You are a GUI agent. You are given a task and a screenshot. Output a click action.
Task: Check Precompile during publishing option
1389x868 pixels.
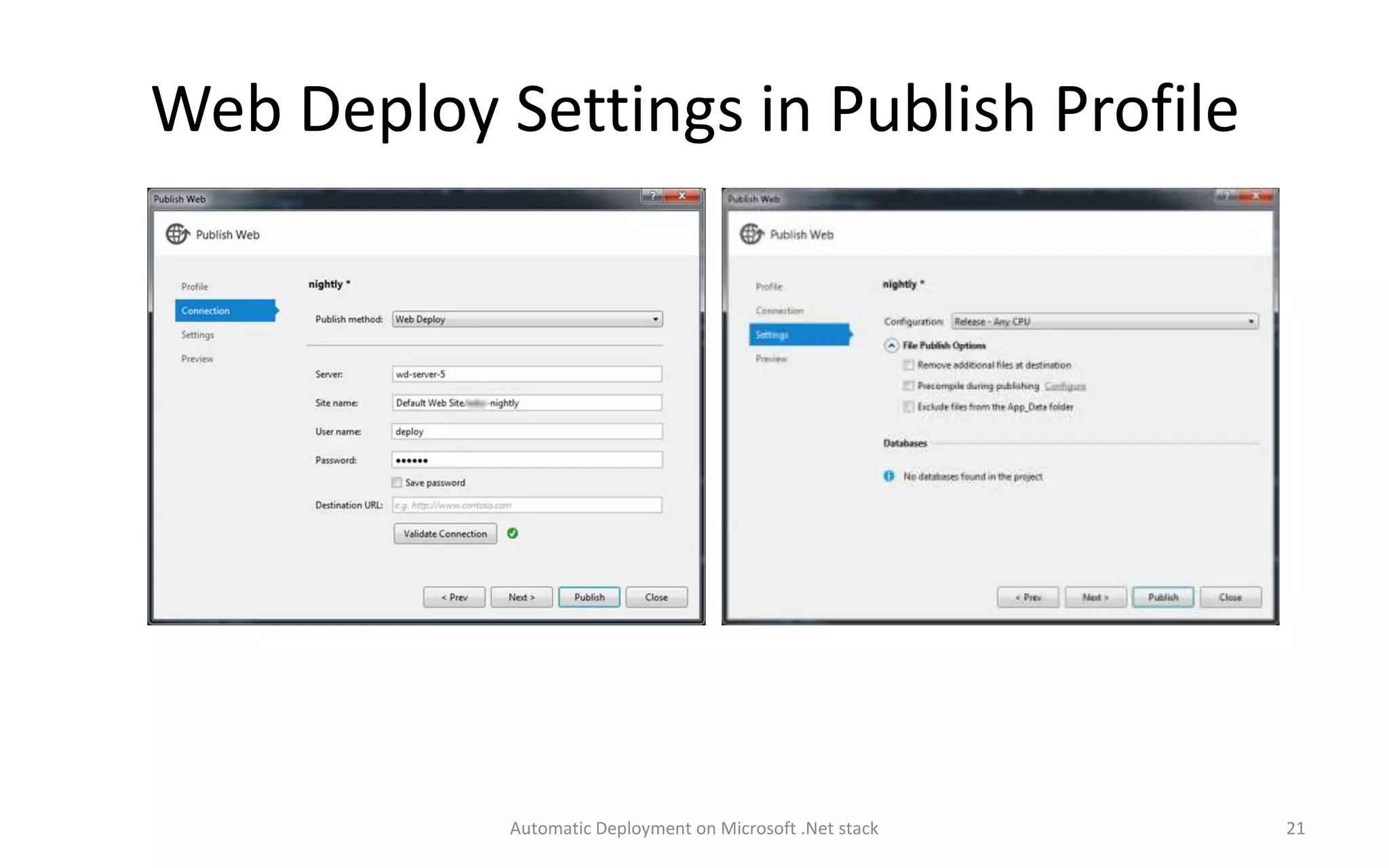point(908,386)
